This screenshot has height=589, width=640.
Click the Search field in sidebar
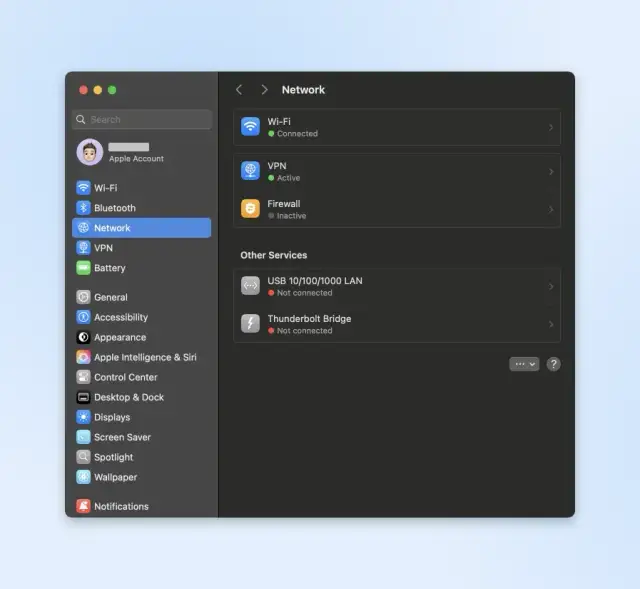(x=142, y=120)
